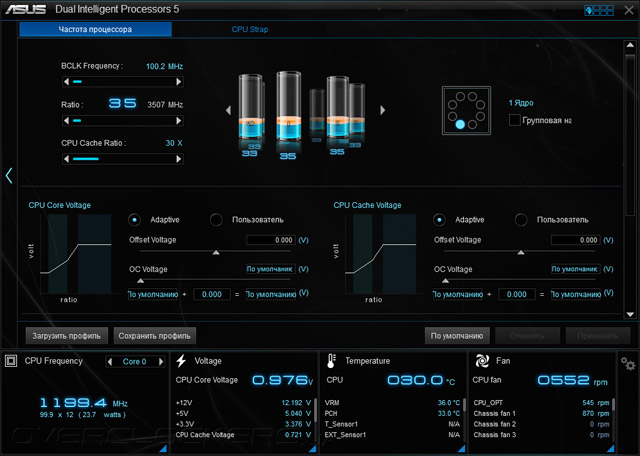Image resolution: width=640 pixels, height=456 pixels.
Task: Open the view mode grid icon in the title bar
Action: pos(599,10)
